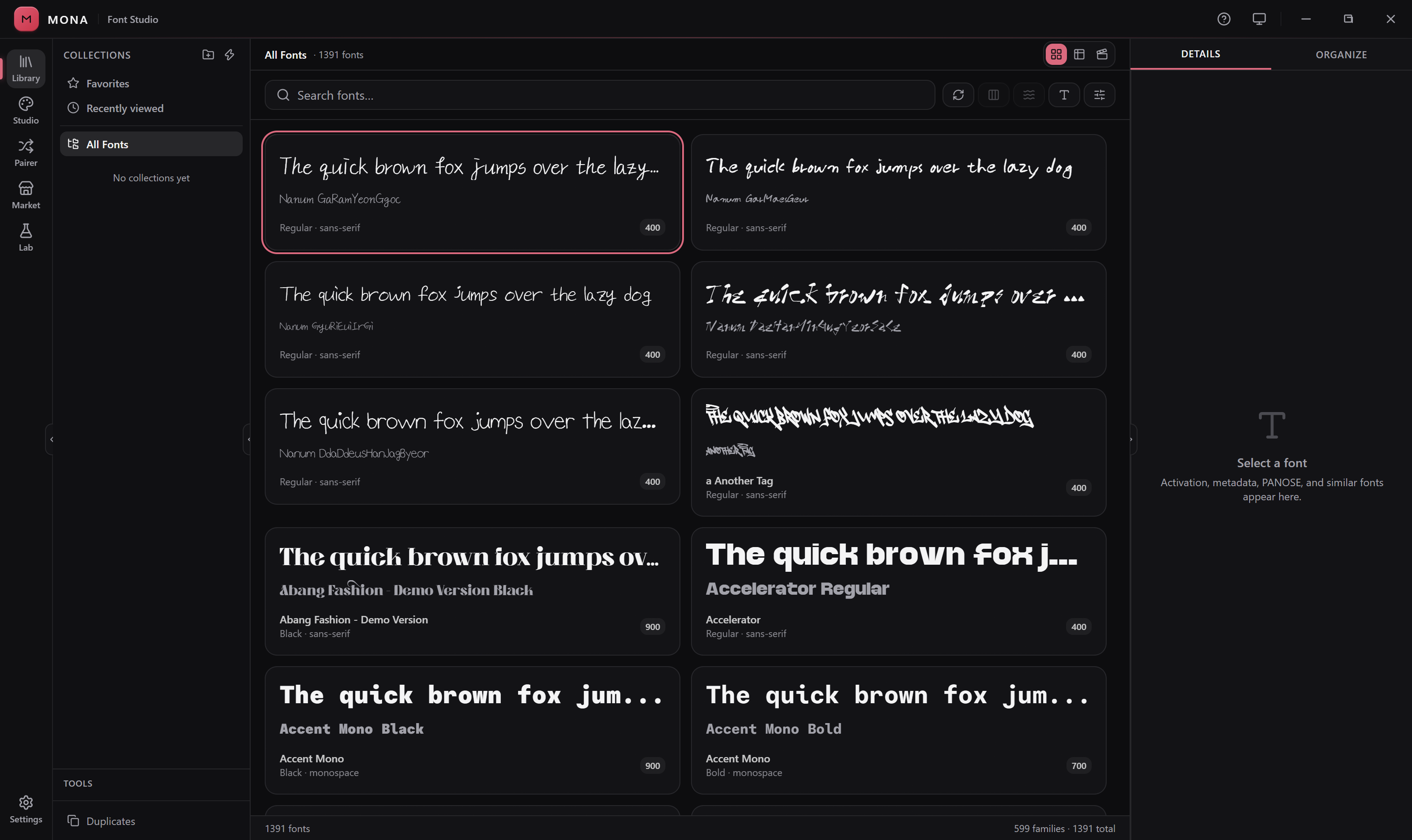Click the "Black · monospace" style label
This screenshot has height=840, width=1412.
tap(319, 772)
